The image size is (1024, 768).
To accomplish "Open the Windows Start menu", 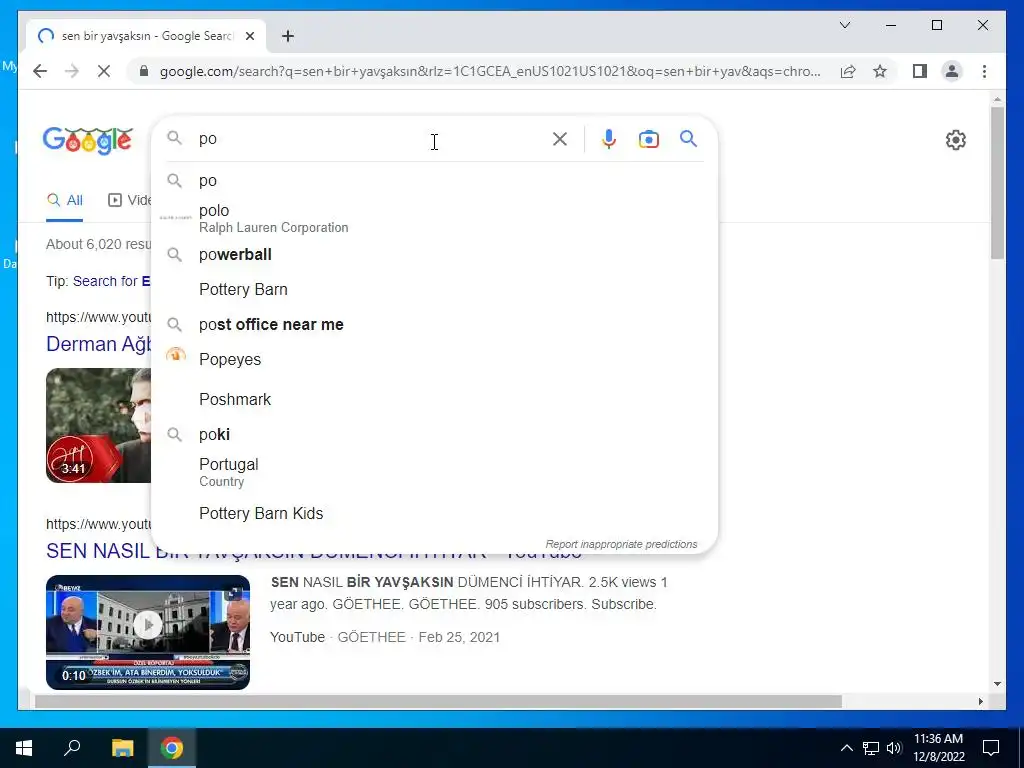I will pos(24,748).
